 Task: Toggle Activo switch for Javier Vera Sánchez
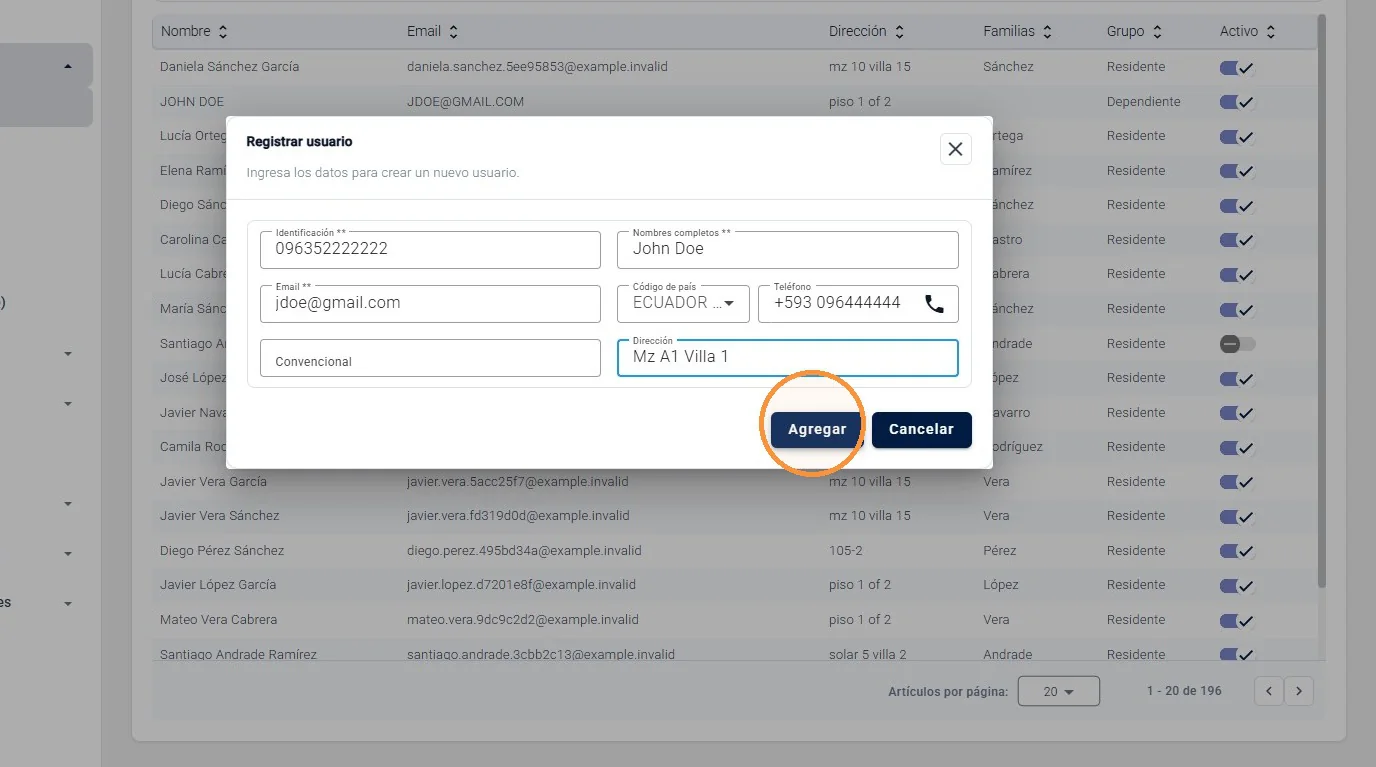pos(1237,516)
